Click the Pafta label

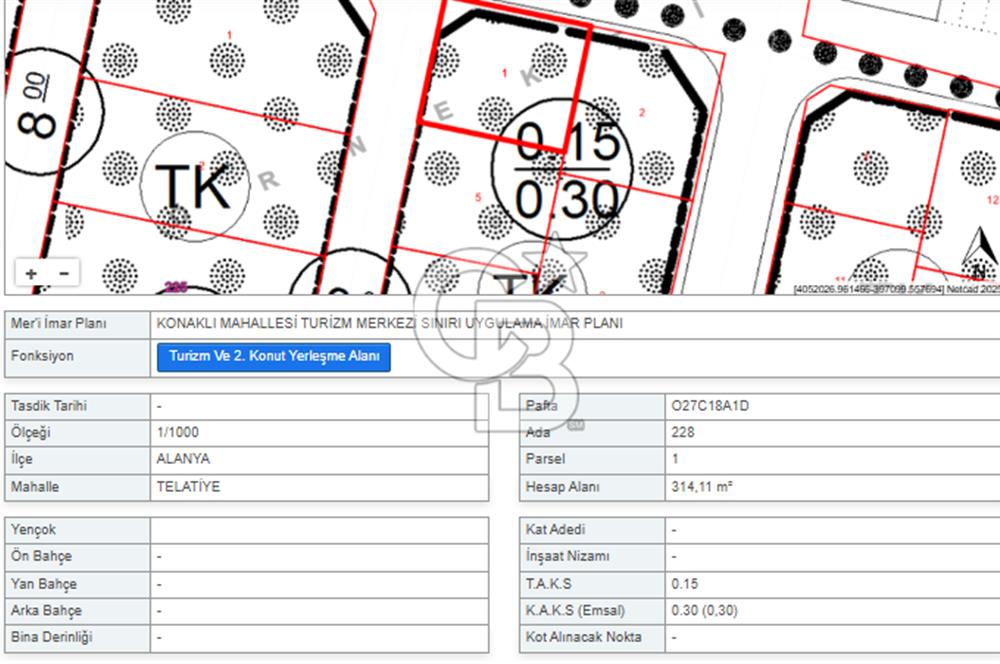coord(541,406)
